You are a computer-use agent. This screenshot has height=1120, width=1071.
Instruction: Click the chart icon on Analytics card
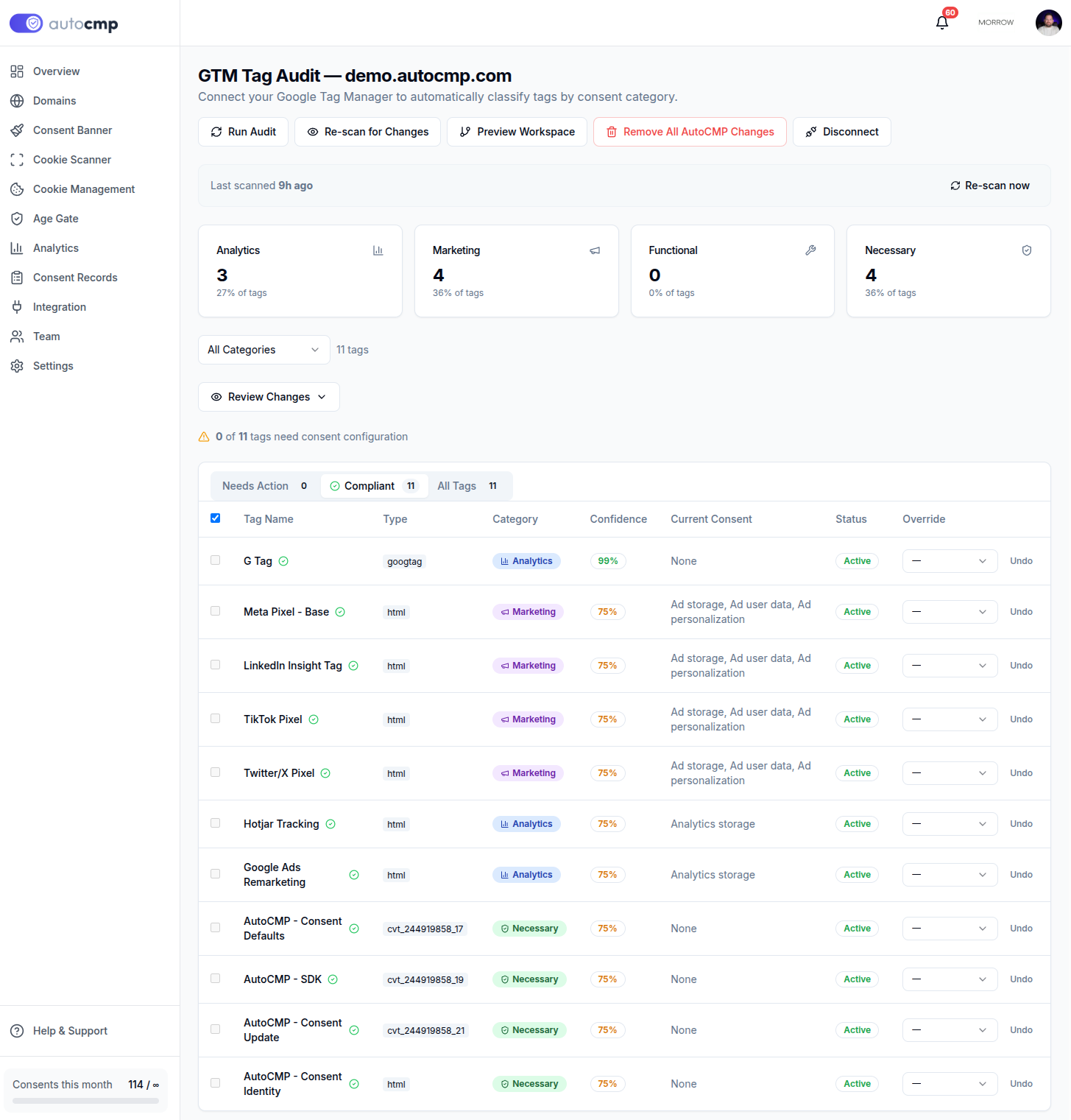point(378,250)
